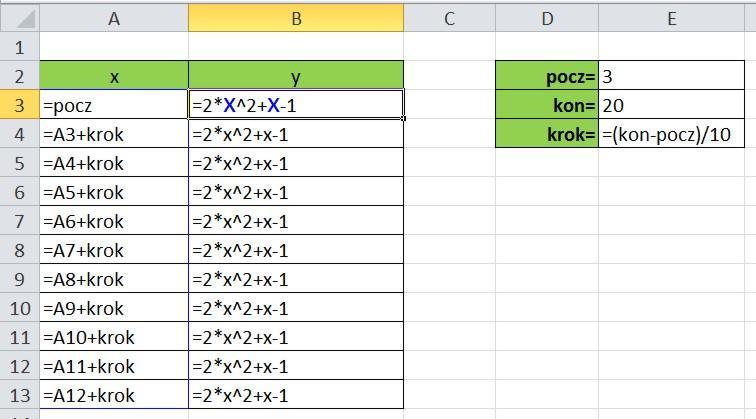Select cell =A7+krok in column A
Viewport: 756px width, 419px height.
point(114,250)
